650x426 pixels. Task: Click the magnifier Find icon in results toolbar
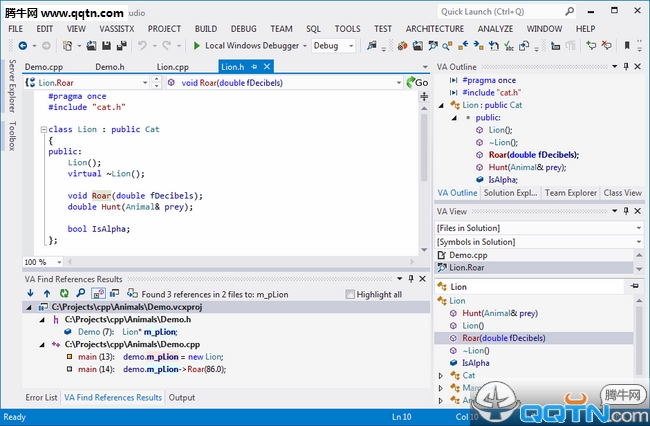[81, 294]
